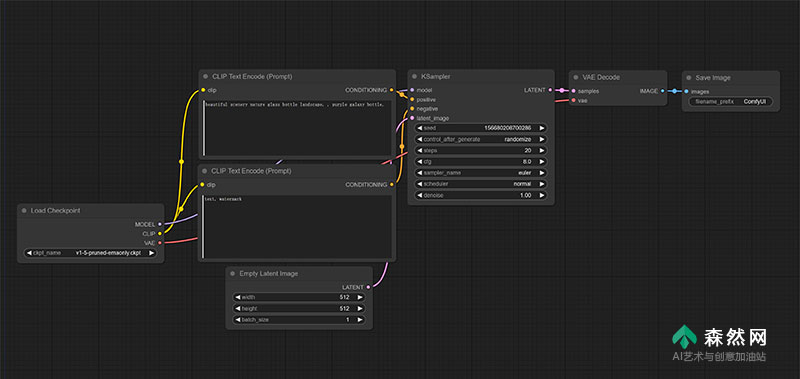The height and width of the screenshot is (379, 800).
Task: Collapse the CLIP Text Encode node with scenery prompt
Action: click(205, 77)
